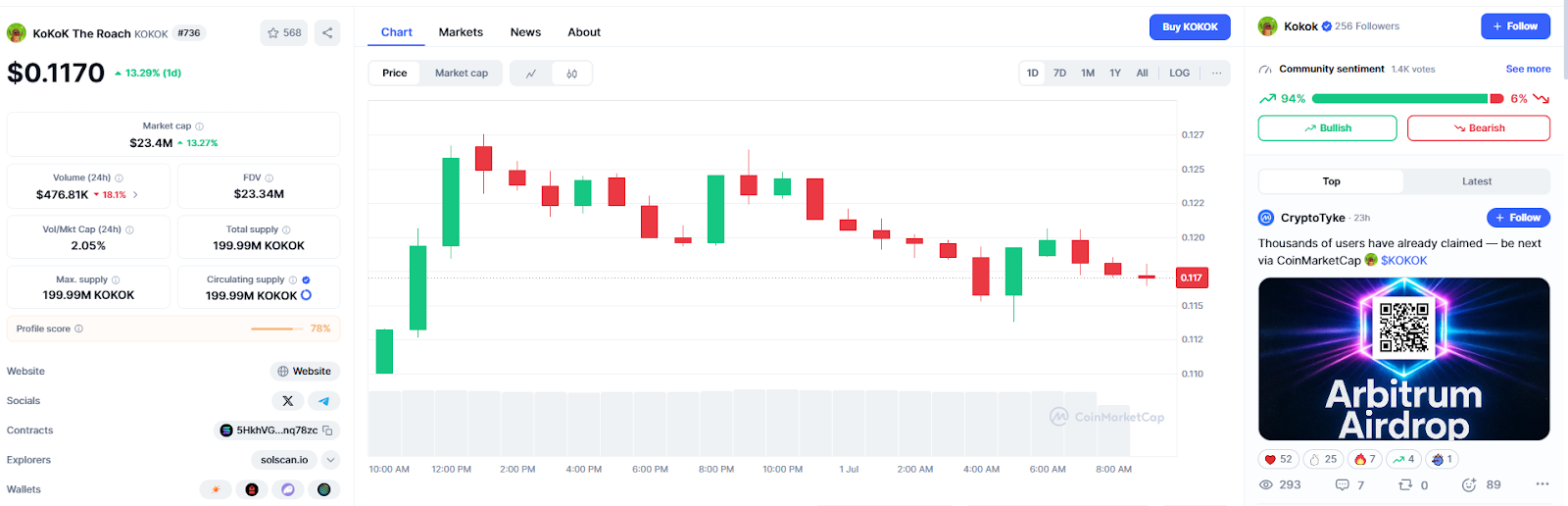The image size is (1568, 506).
Task: Select the 1Y time range
Action: (1115, 74)
